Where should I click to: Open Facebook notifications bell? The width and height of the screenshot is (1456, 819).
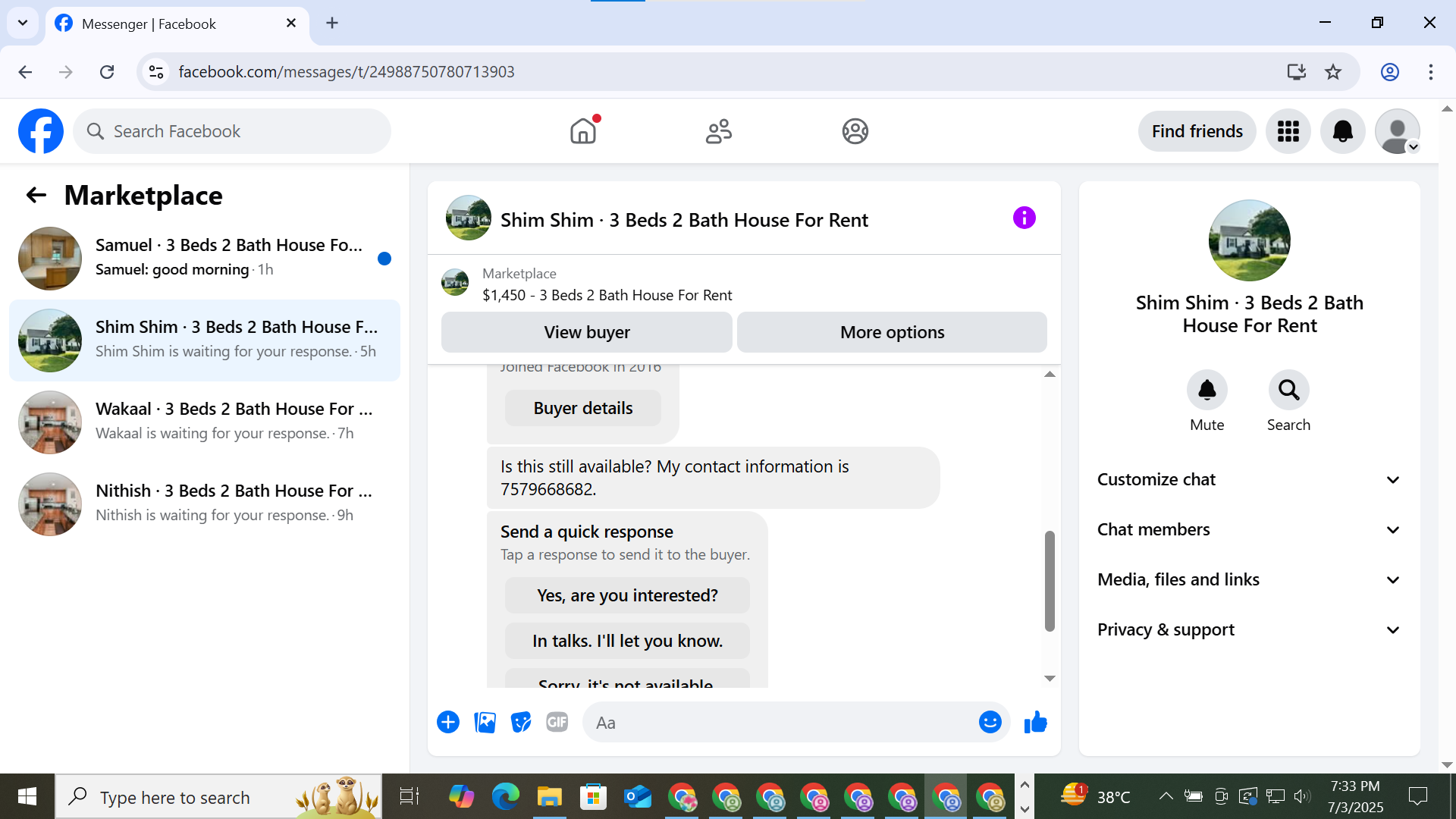1342,131
